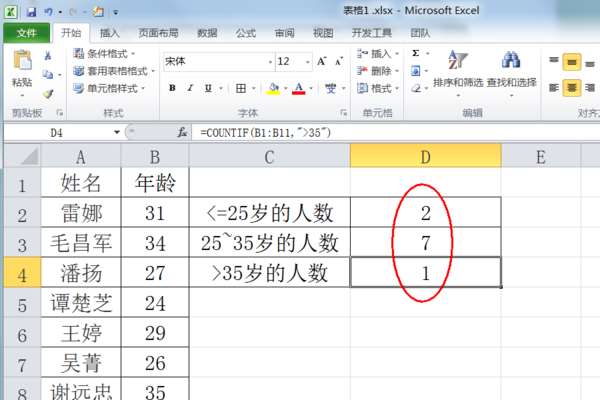Open the Insert (插入) cells dropdown
The width and height of the screenshot is (600, 400).
(x=378, y=54)
